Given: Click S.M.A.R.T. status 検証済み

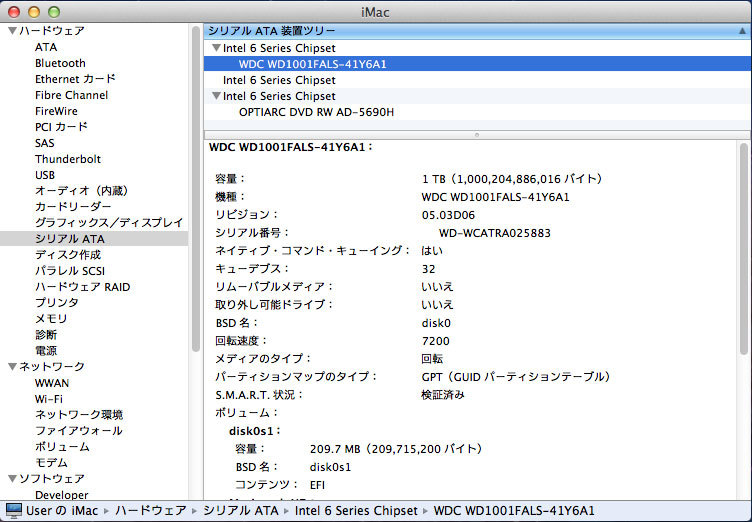Looking at the screenshot, I should coord(443,395).
